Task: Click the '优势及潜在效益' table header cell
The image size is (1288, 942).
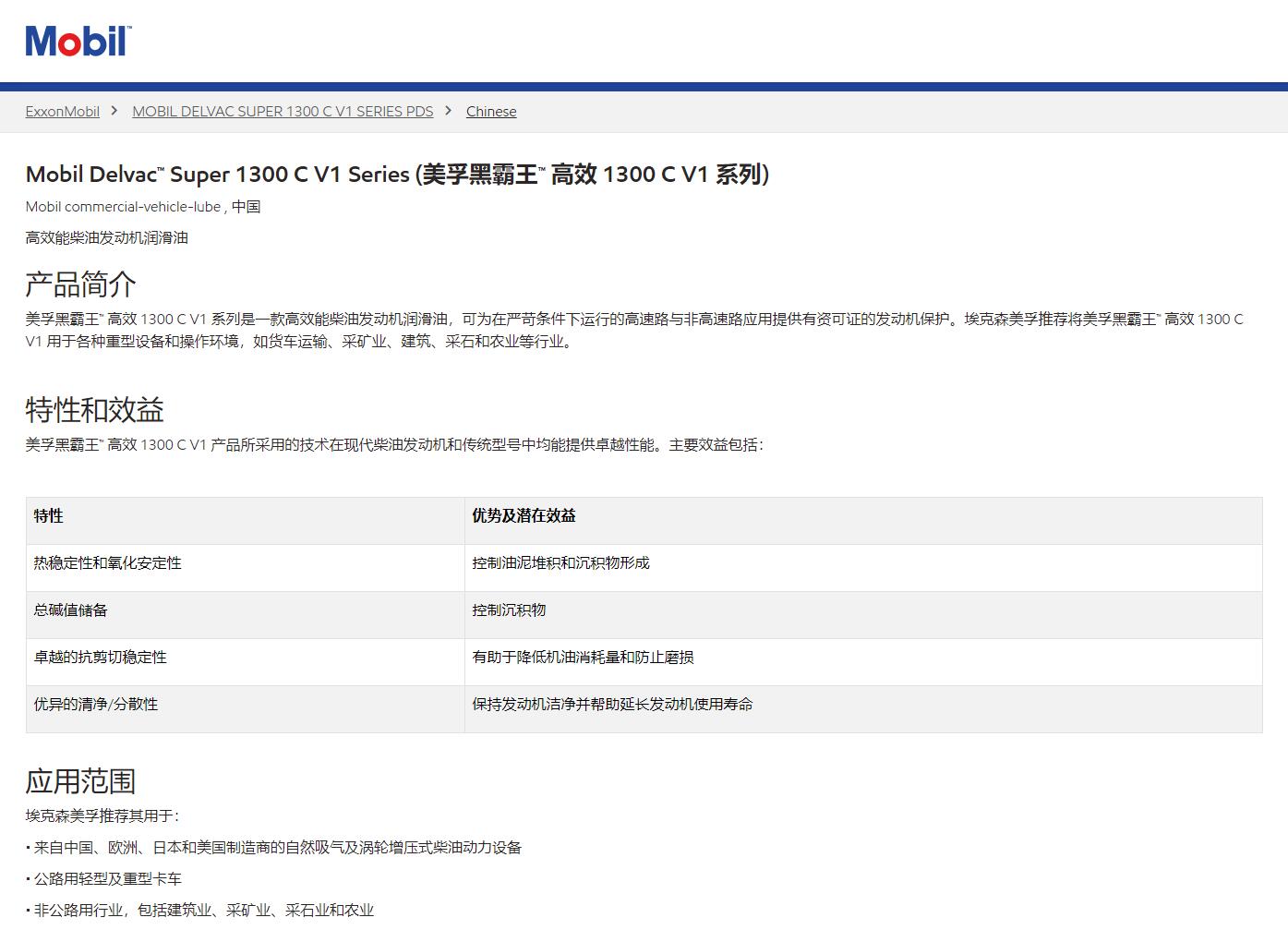Action: click(863, 521)
